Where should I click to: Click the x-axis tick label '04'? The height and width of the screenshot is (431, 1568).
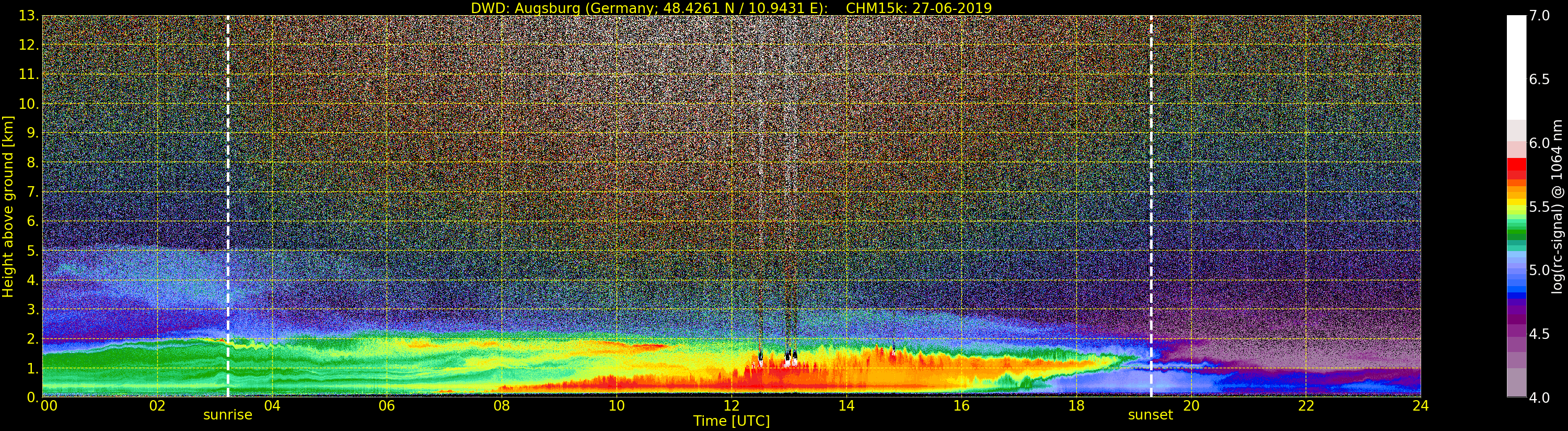click(x=272, y=405)
